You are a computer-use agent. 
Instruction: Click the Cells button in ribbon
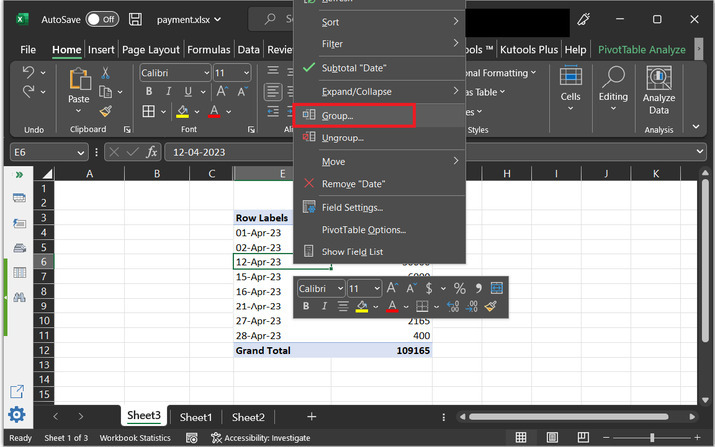click(x=570, y=88)
